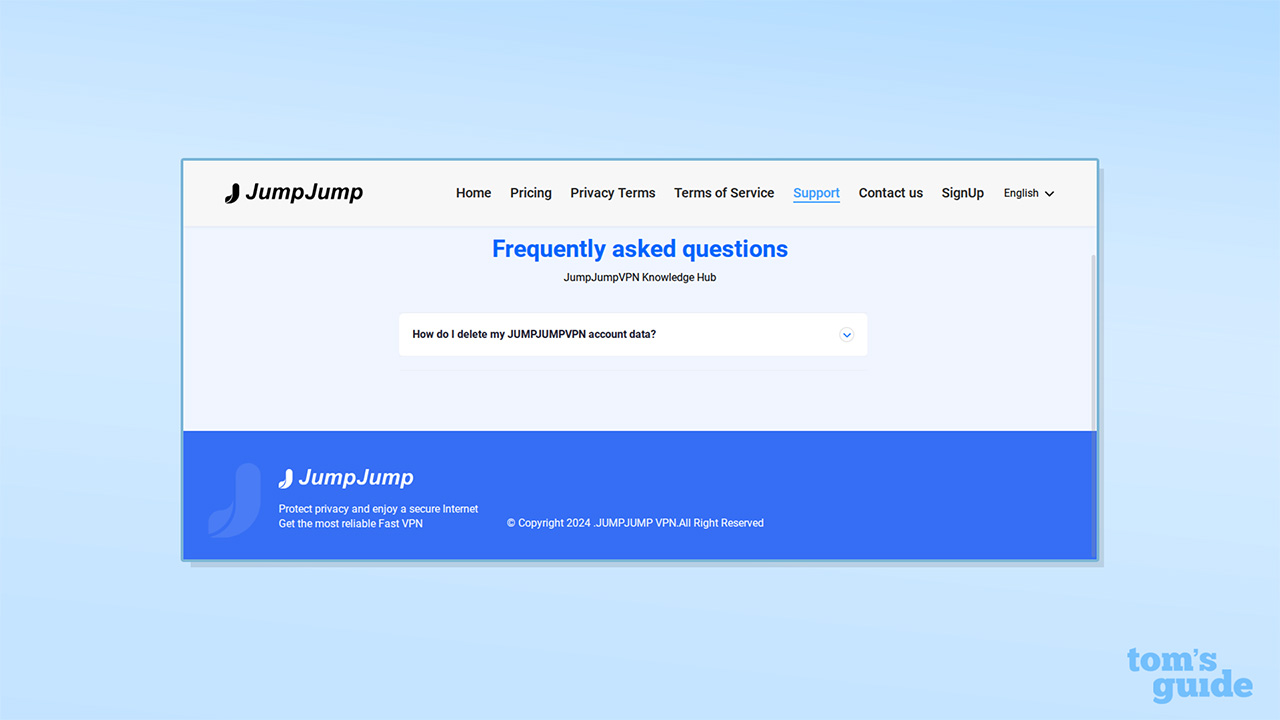
Task: Click the arrow icon beside English
Action: tap(1050, 193)
